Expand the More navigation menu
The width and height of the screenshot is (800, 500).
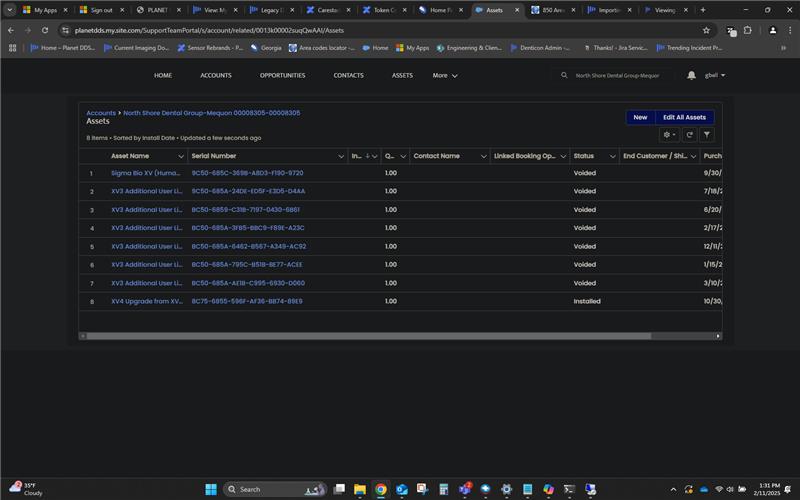445,76
